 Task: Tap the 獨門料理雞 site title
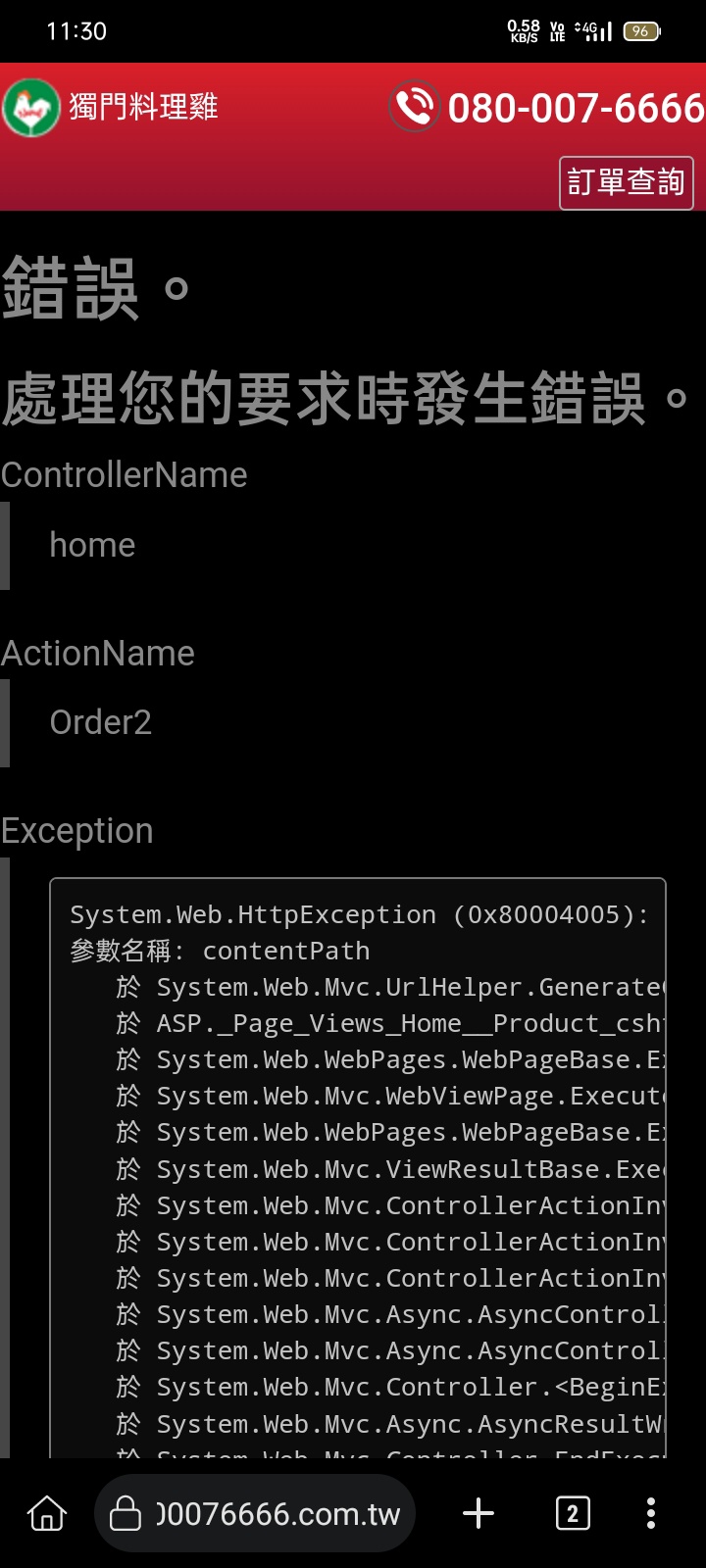143,107
